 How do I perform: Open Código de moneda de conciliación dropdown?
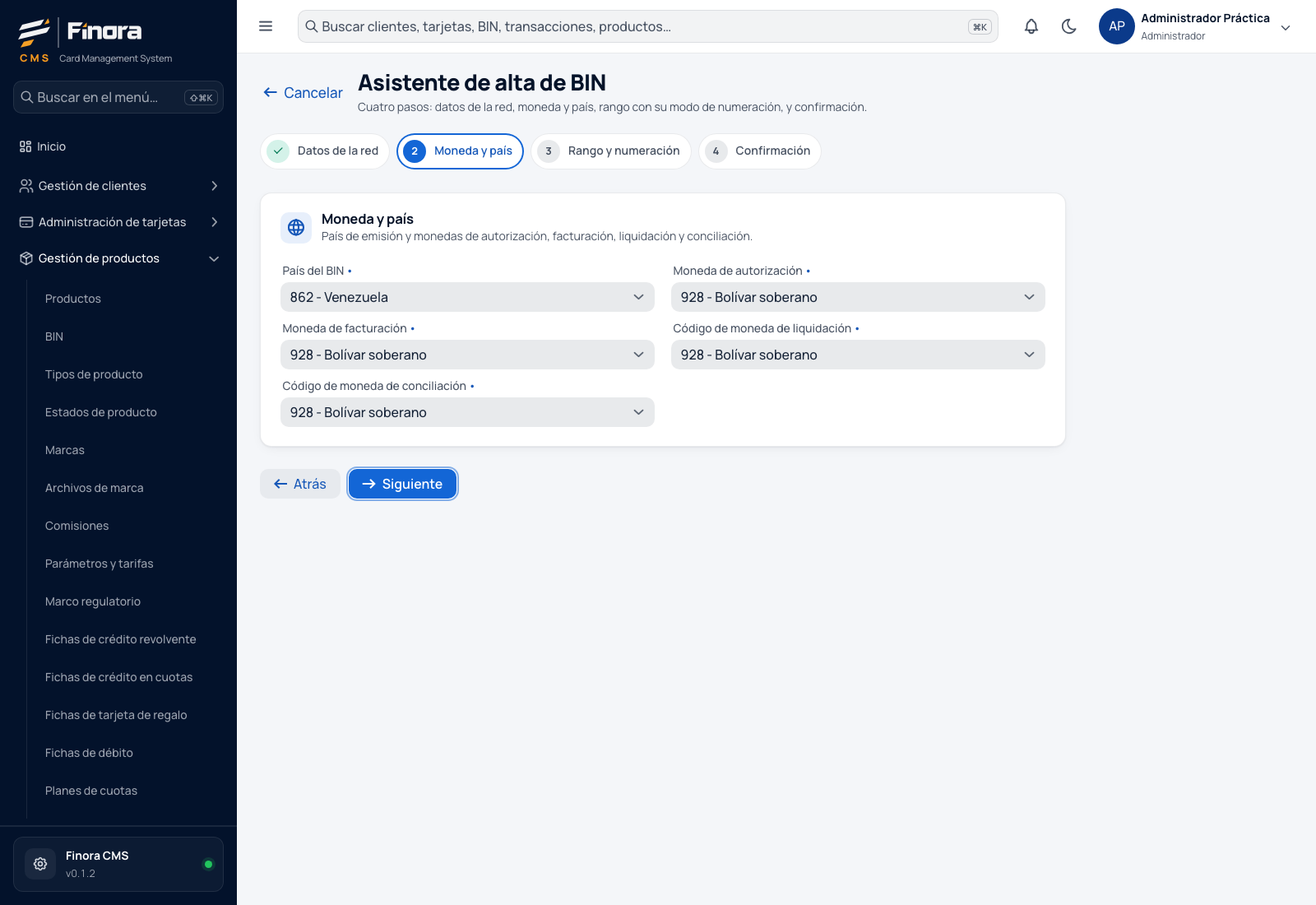pos(467,412)
